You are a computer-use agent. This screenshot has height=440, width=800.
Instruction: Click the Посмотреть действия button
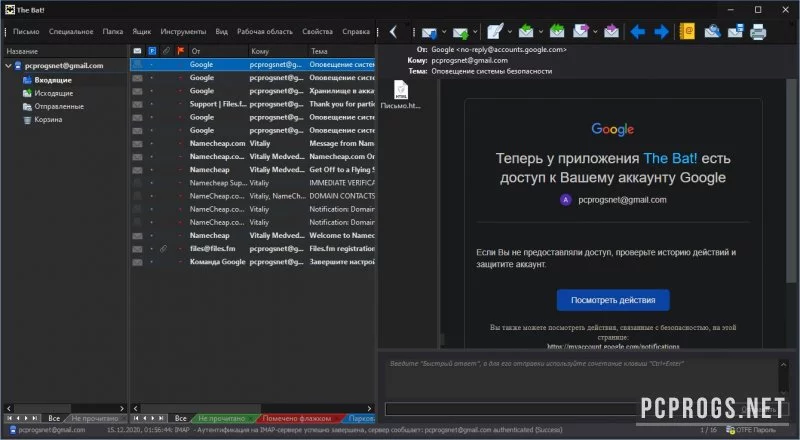613,300
